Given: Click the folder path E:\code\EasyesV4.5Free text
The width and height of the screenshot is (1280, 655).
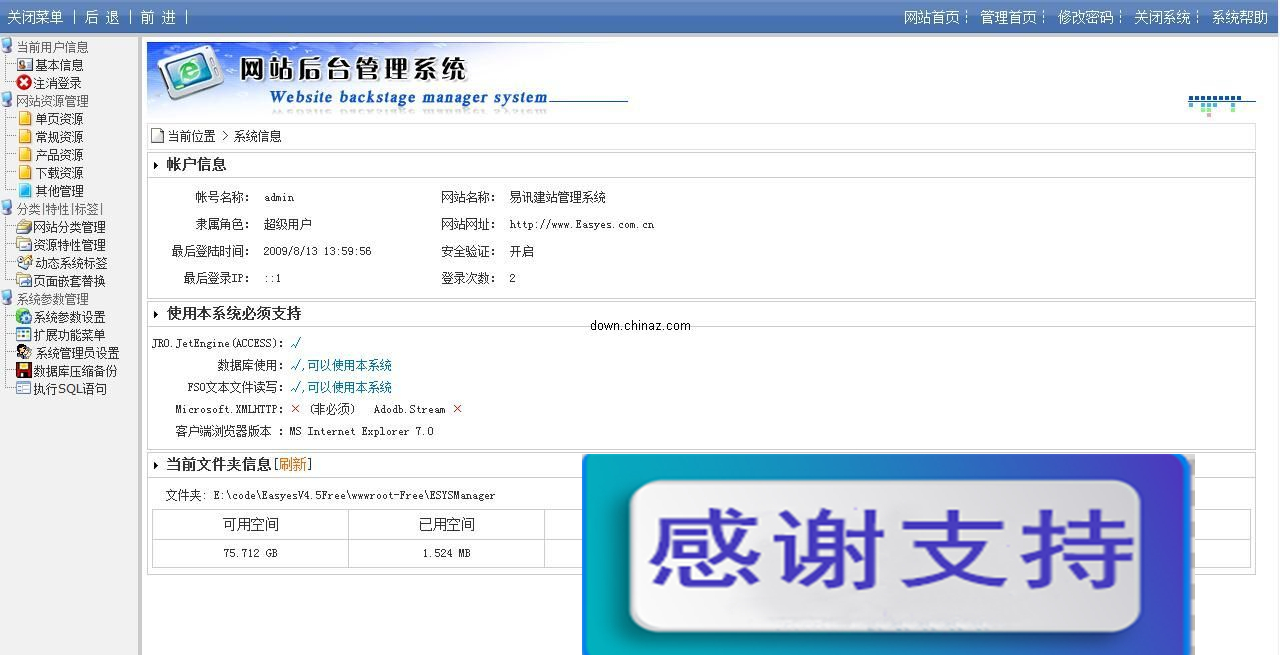Looking at the screenshot, I should coord(354,496).
